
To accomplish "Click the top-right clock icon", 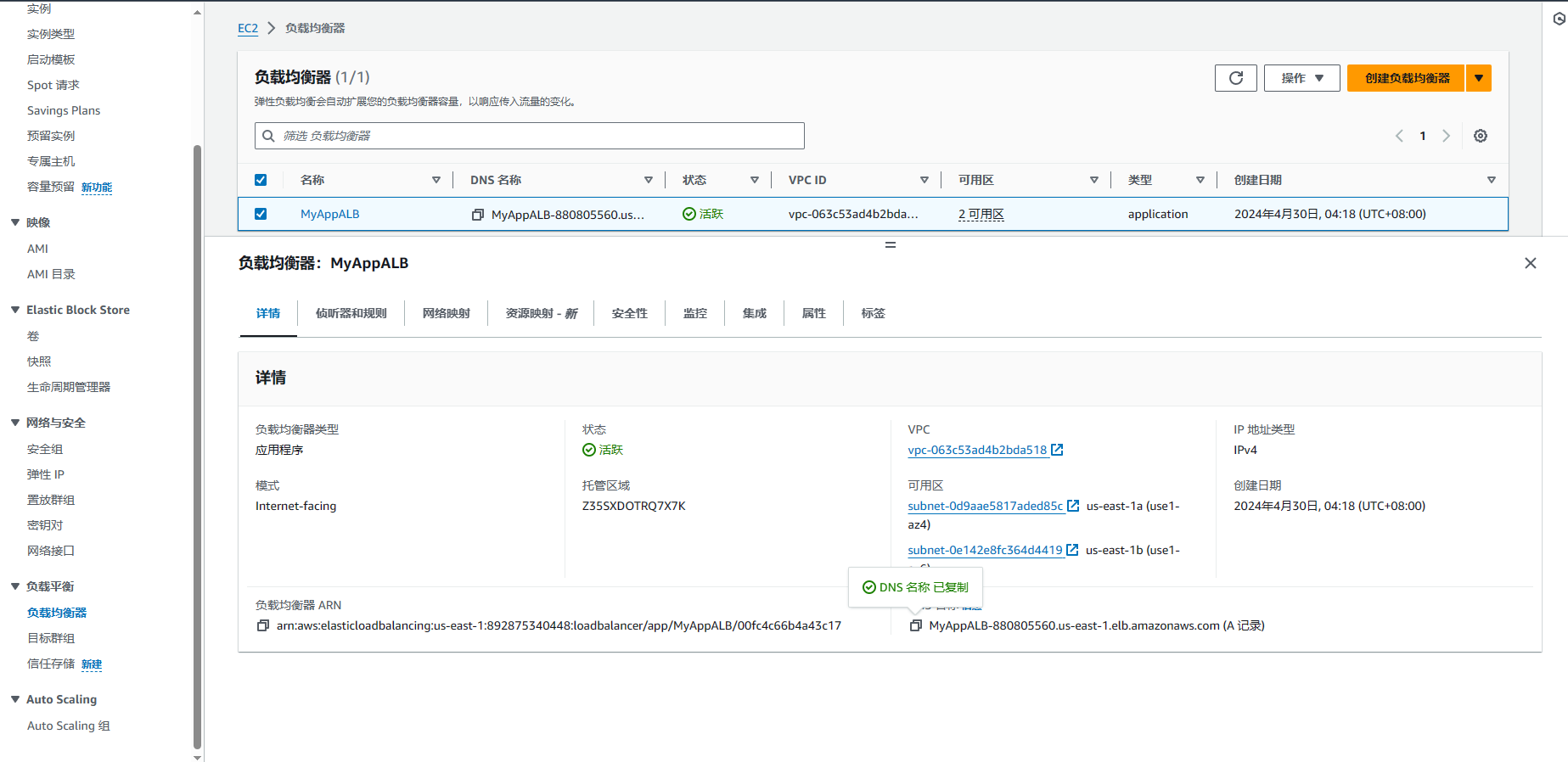I will click(x=1560, y=19).
